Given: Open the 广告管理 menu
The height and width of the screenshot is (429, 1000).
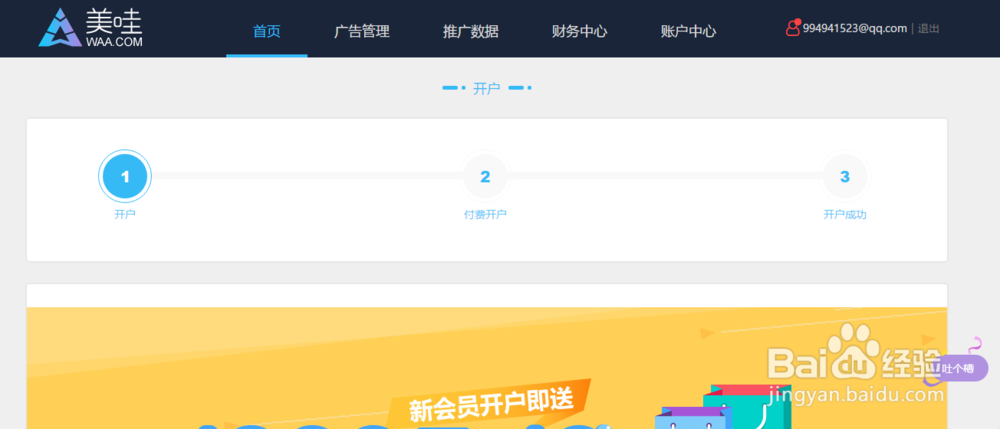Looking at the screenshot, I should pyautogui.click(x=362, y=31).
